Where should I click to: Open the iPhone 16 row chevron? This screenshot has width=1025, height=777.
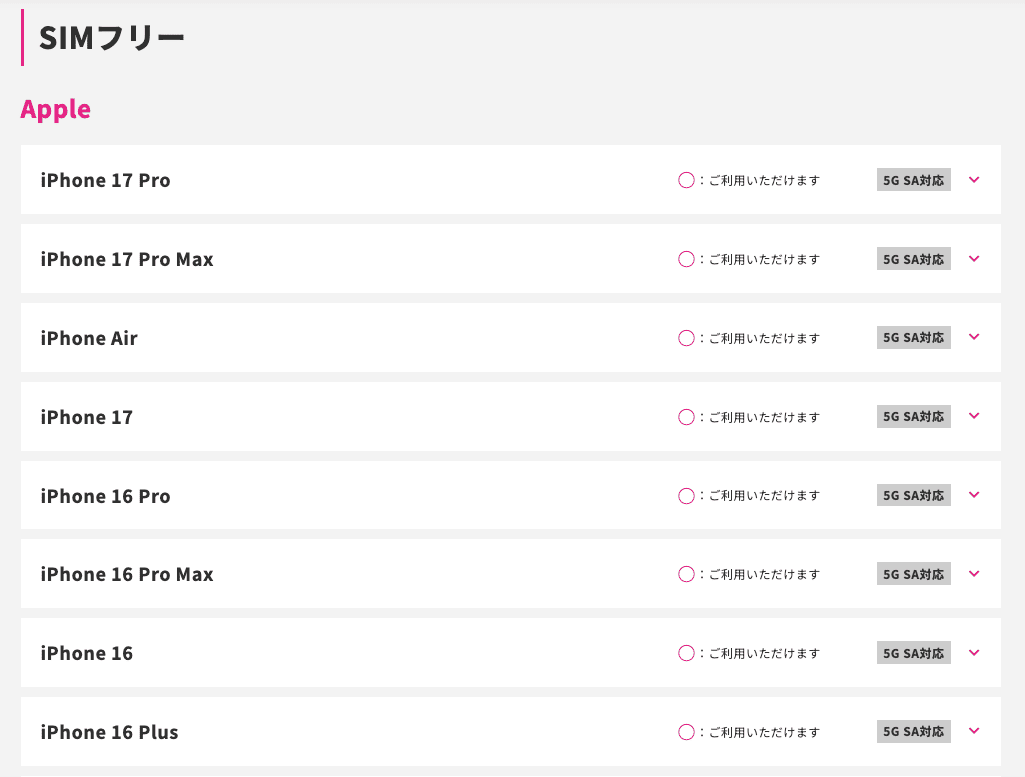tap(974, 653)
